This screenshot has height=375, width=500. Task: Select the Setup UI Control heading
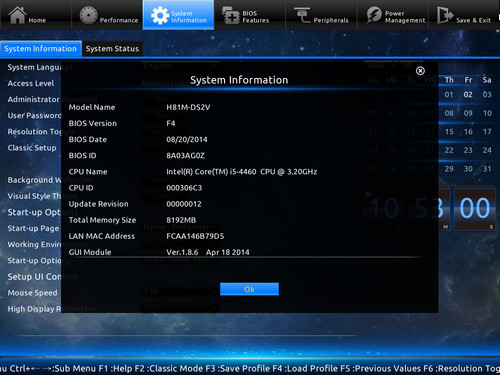tap(42, 277)
